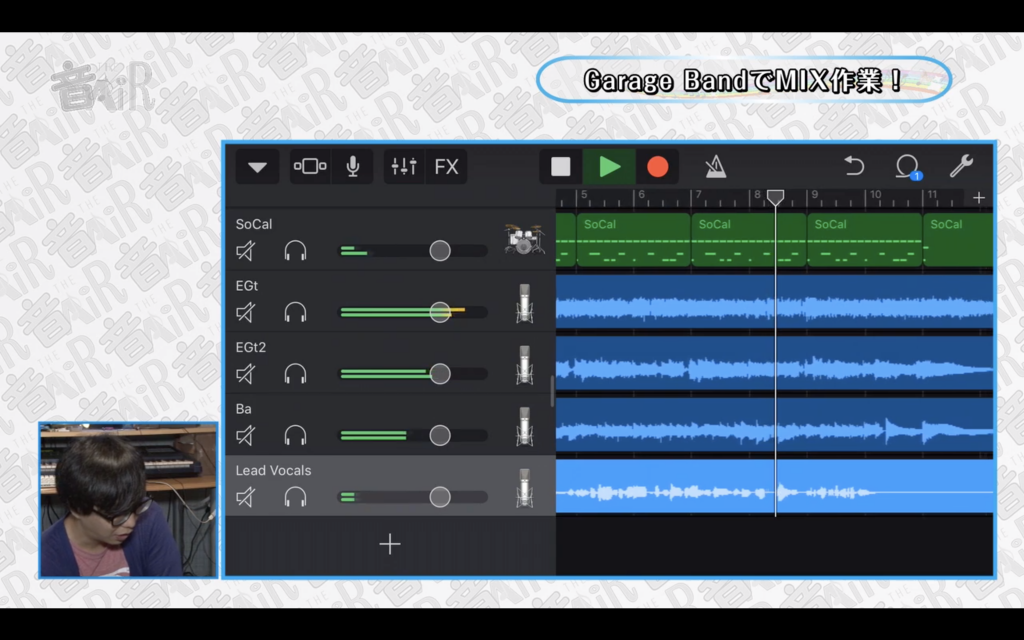Screen dimensions: 1024x640
Task: Click the EGt2 volume slider knob
Action: (x=440, y=374)
